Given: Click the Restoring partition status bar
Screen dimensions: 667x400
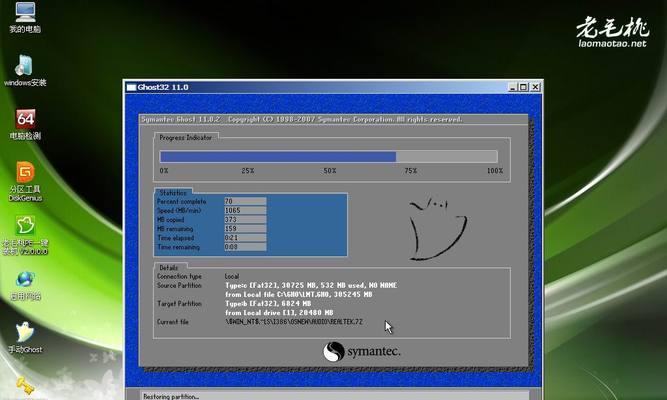Looking at the screenshot, I should point(334,396).
